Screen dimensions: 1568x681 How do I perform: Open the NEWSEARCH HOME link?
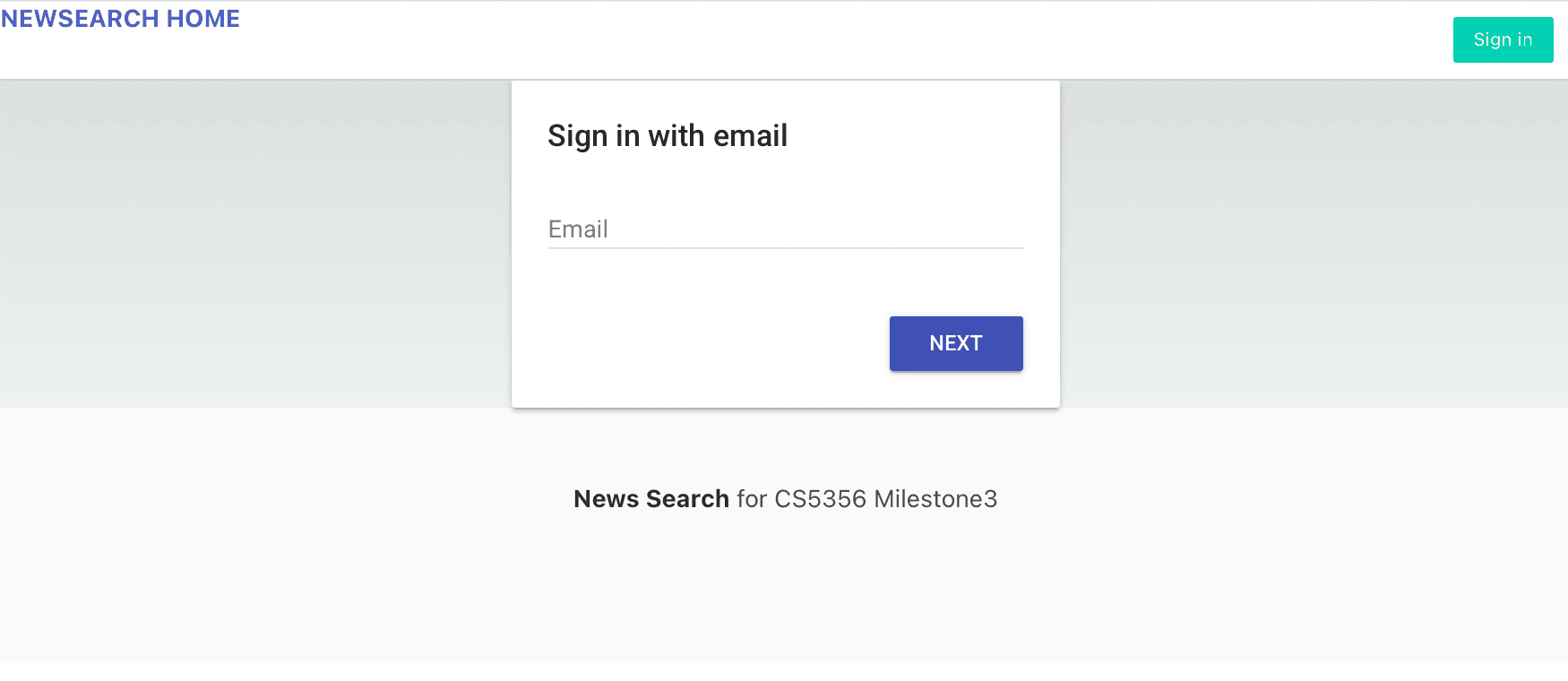point(120,19)
